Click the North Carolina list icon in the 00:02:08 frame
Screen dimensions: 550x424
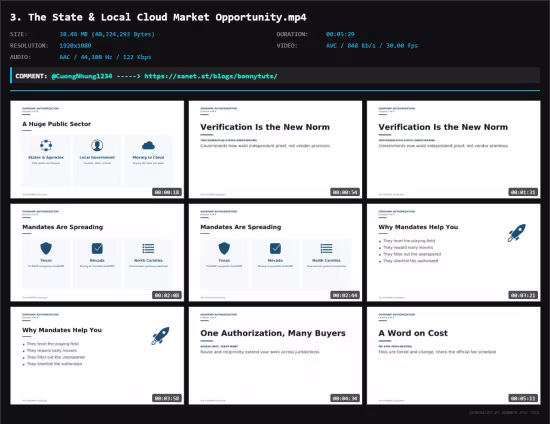click(x=148, y=248)
